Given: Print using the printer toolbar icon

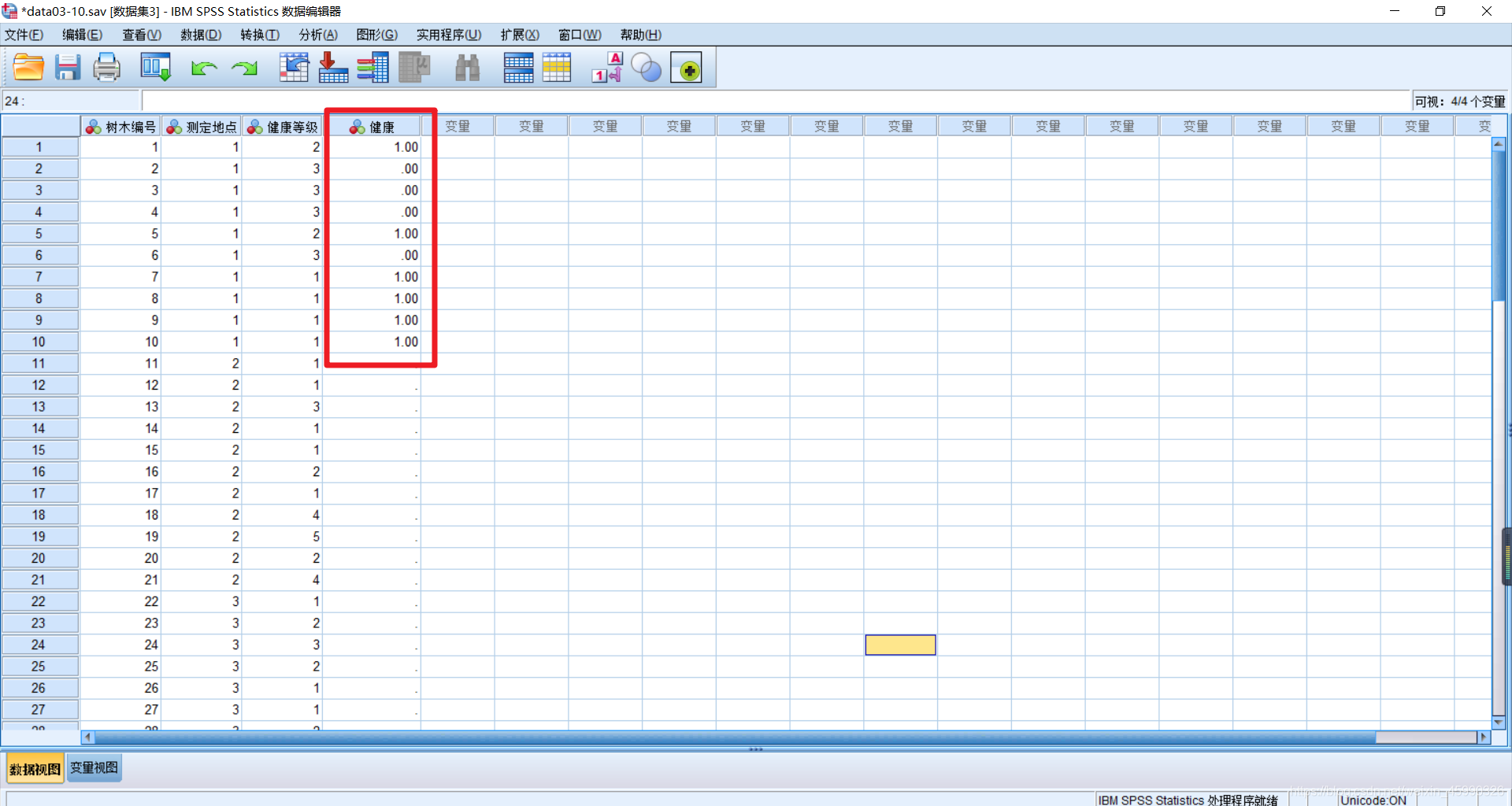Looking at the screenshot, I should tap(106, 68).
